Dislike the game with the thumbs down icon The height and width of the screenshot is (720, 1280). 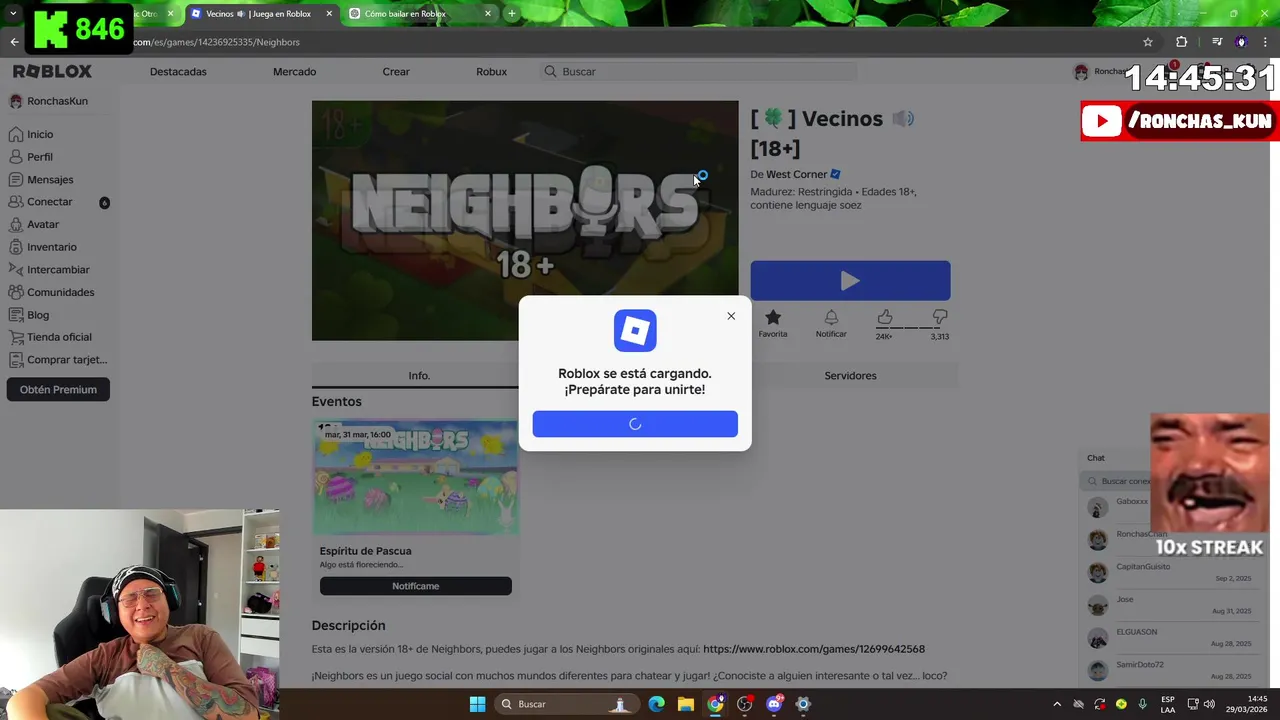(940, 317)
